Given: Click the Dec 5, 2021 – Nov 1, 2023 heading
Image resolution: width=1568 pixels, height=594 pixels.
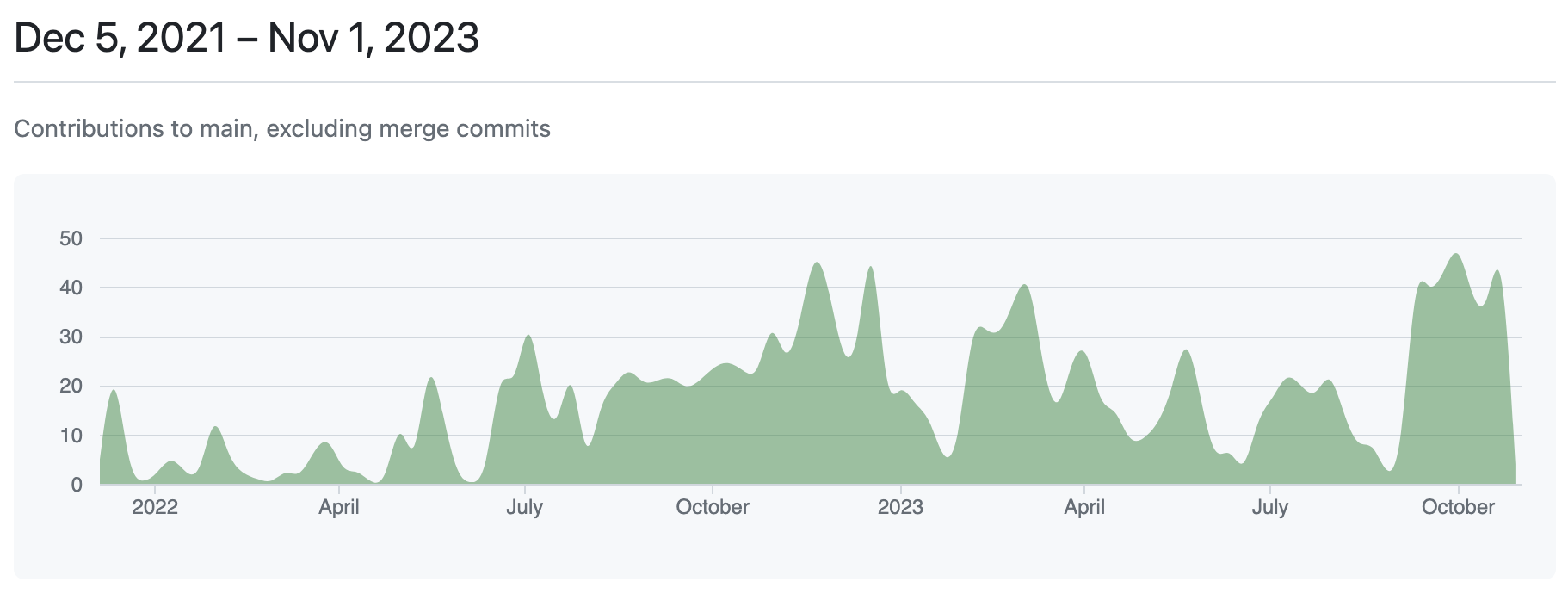Looking at the screenshot, I should [x=247, y=38].
